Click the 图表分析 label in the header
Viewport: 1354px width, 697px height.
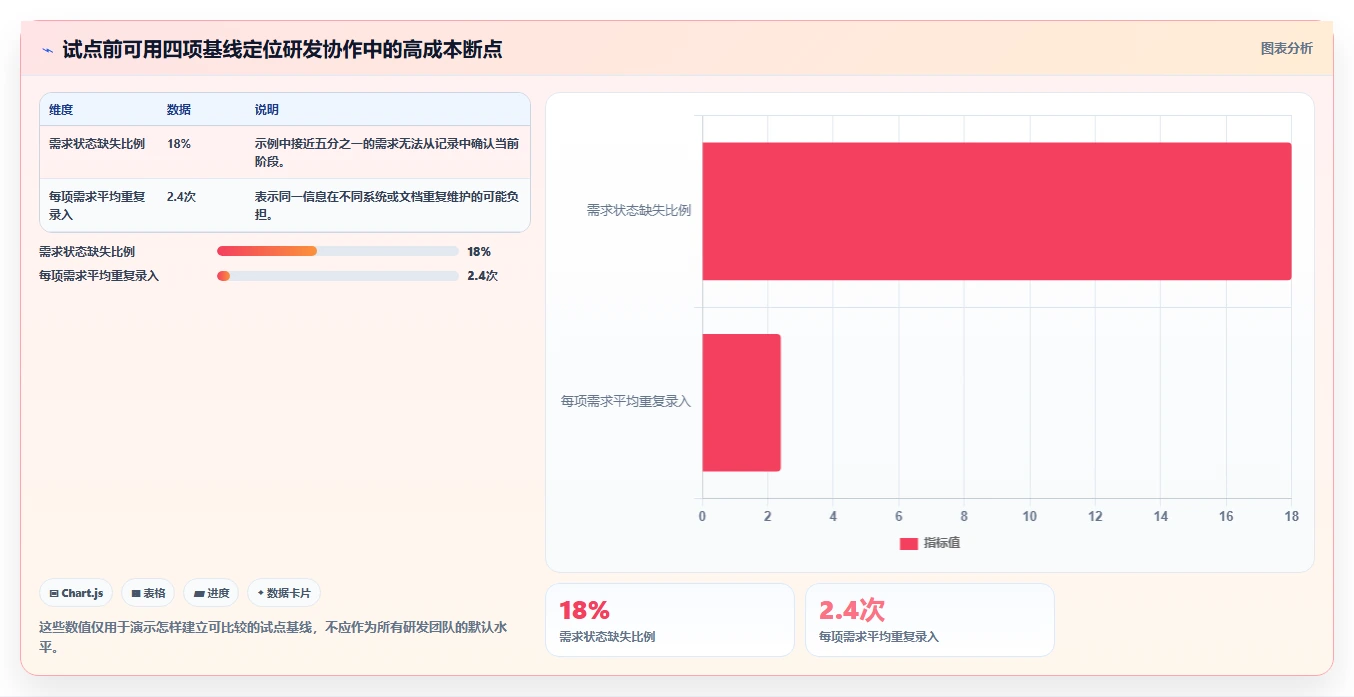pos(1286,48)
